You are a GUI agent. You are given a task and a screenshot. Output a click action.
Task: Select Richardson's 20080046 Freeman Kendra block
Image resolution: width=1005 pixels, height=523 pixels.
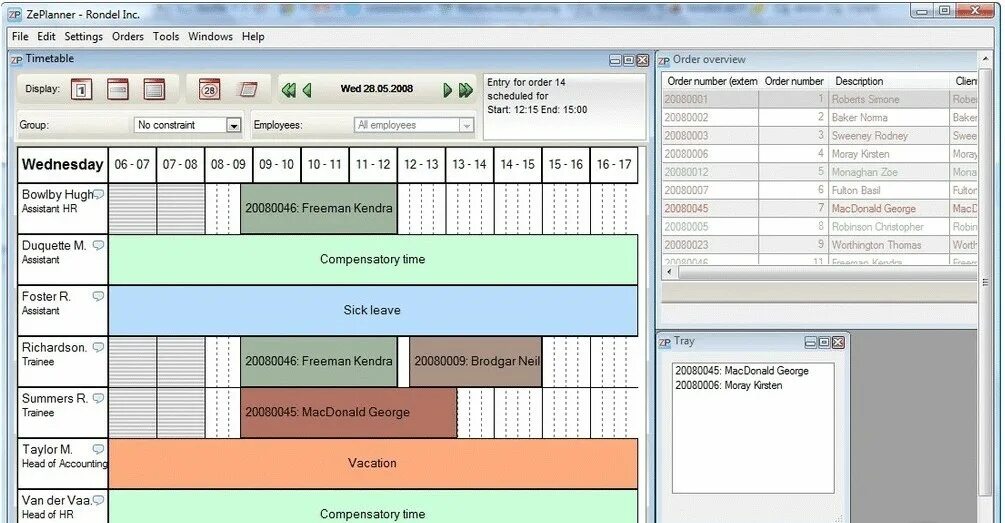(319, 361)
